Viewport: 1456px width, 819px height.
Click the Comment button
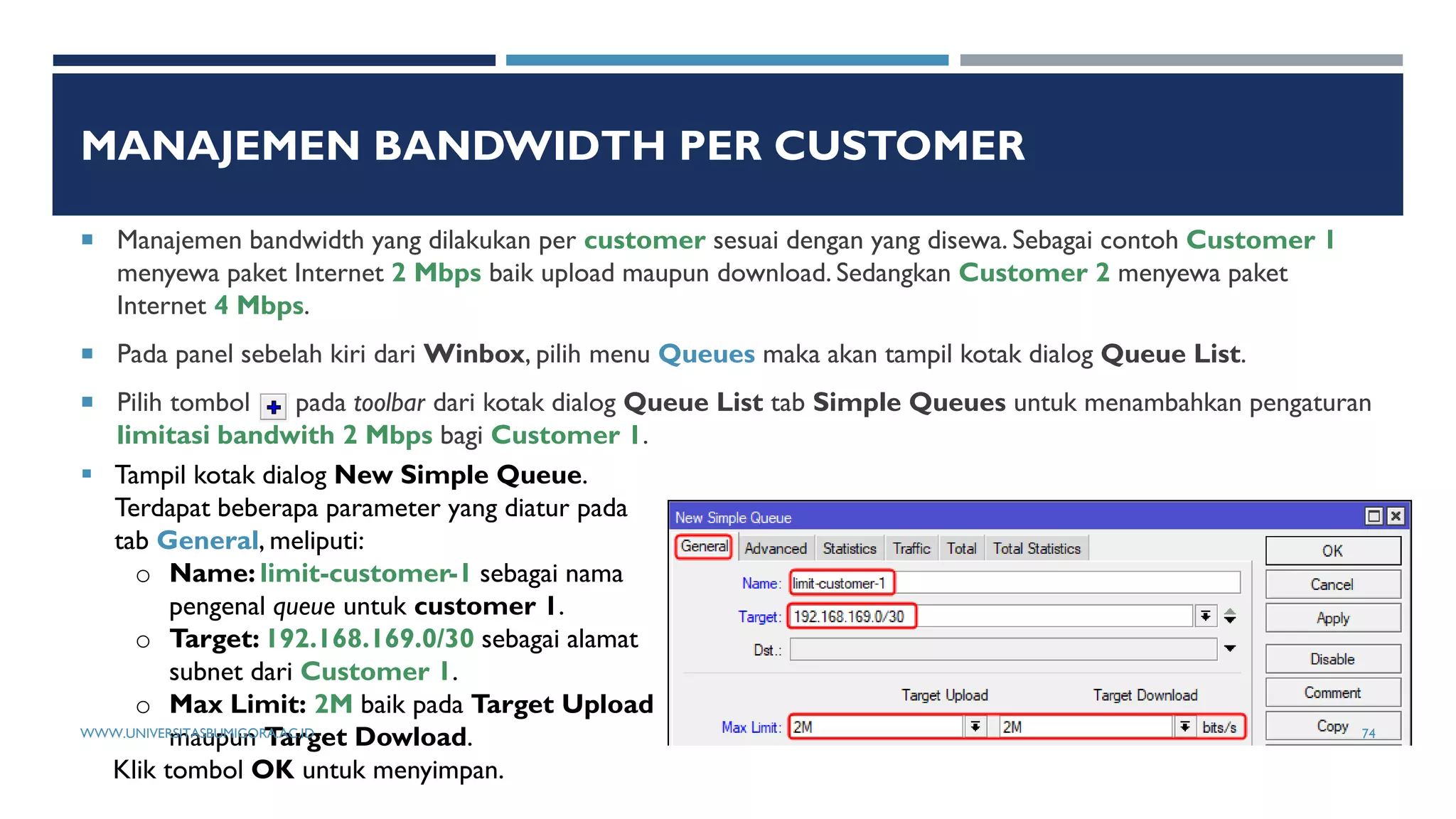1332,692
